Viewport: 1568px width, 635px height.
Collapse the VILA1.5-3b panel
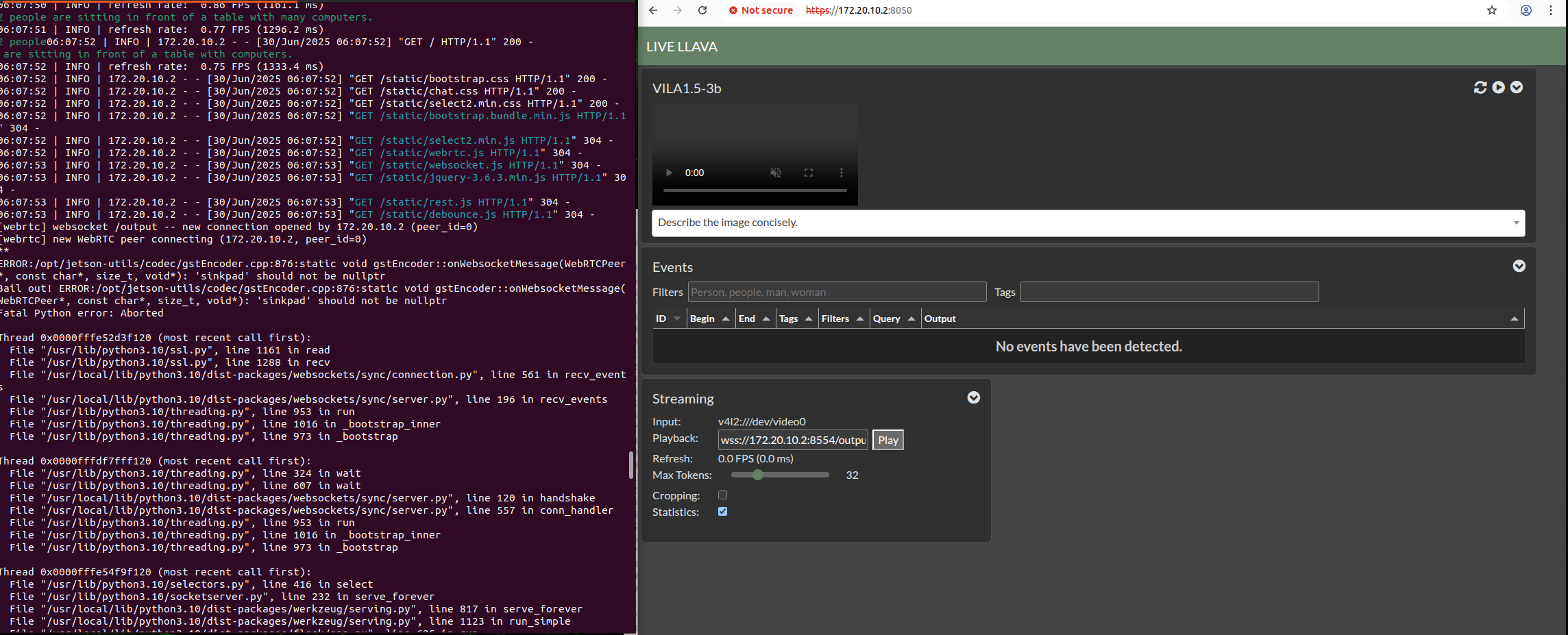click(x=1517, y=88)
